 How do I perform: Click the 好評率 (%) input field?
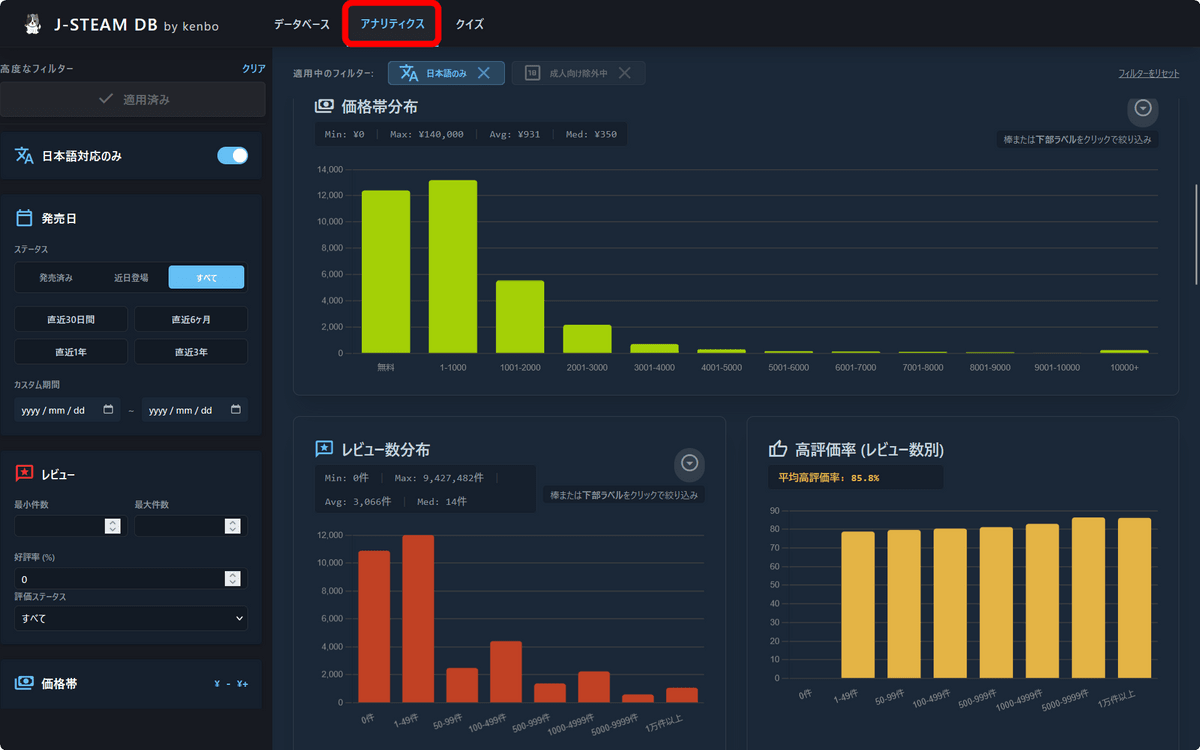coord(120,579)
